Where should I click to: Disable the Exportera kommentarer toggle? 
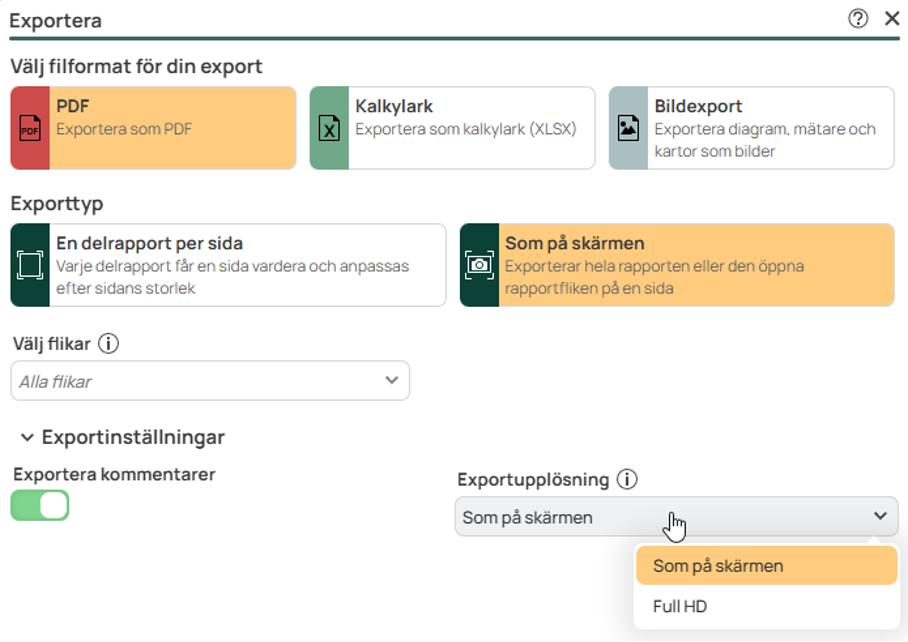pyautogui.click(x=39, y=505)
